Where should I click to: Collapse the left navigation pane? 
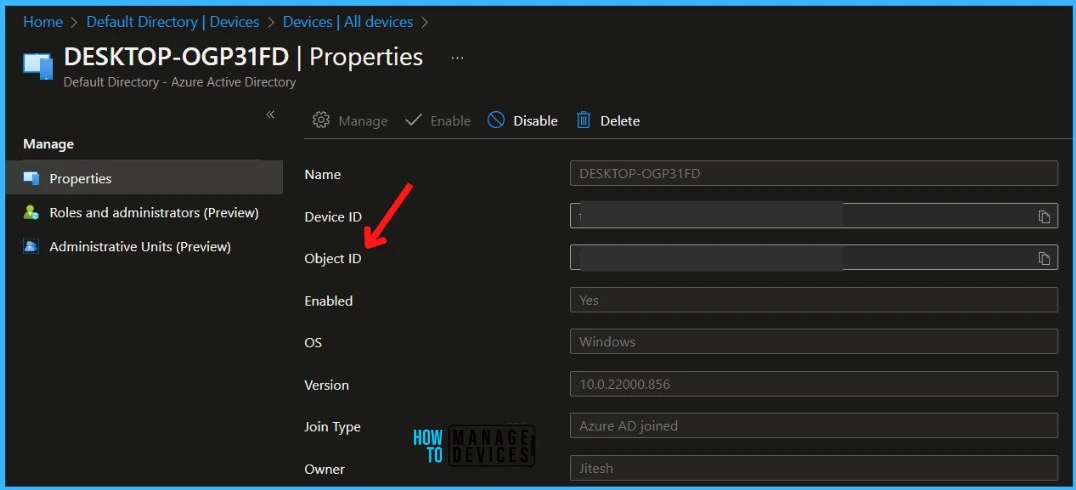pyautogui.click(x=270, y=114)
